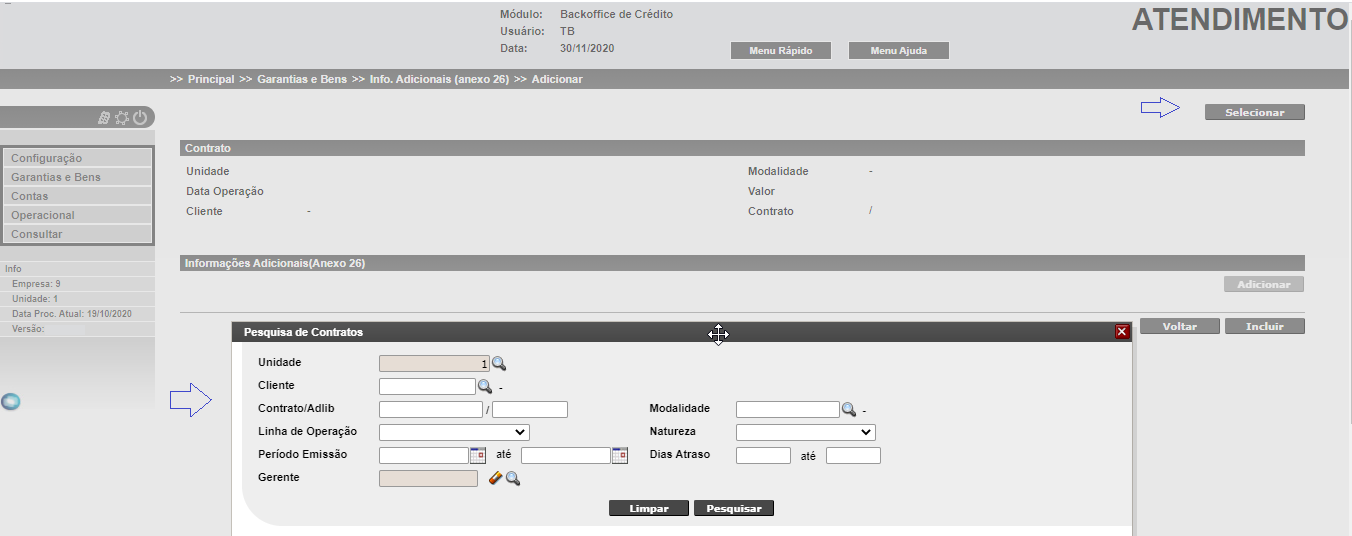
Task: Click the Contrato section header
Action: pos(742,148)
